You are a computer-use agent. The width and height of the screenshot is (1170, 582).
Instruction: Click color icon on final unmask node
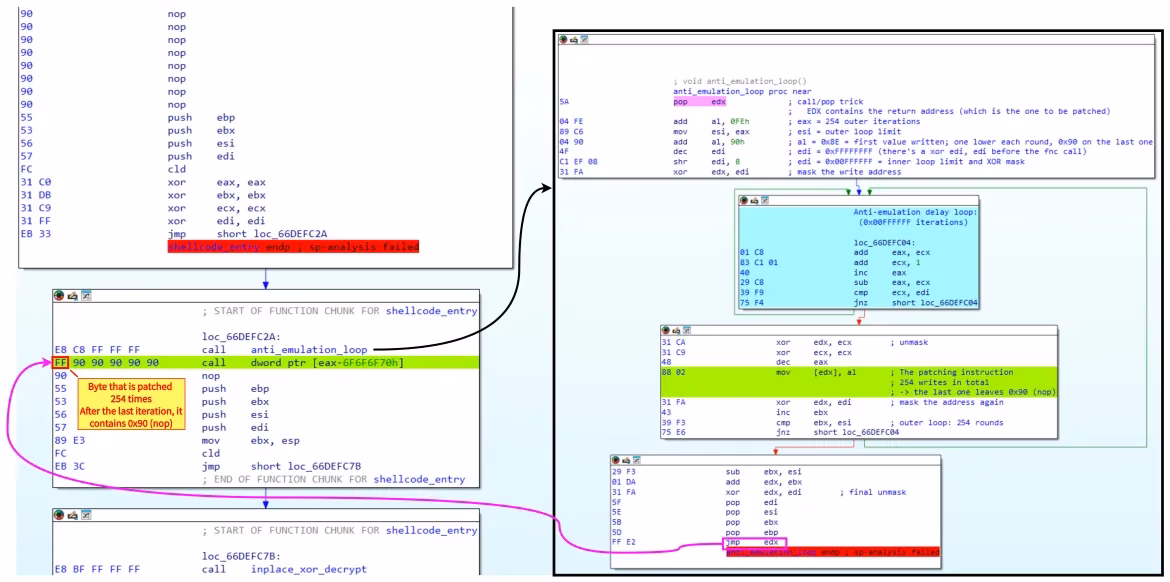click(x=616, y=460)
